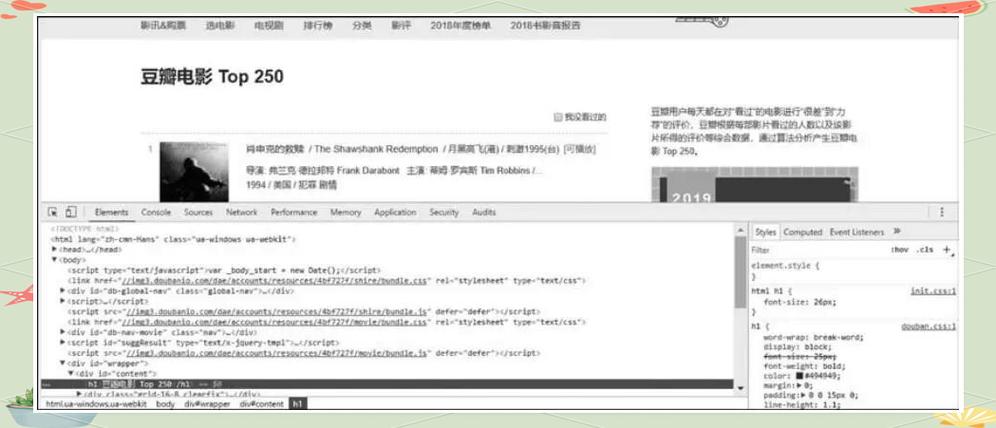996x428 pixels.
Task: Switch to the Sources tab
Action: point(198,212)
